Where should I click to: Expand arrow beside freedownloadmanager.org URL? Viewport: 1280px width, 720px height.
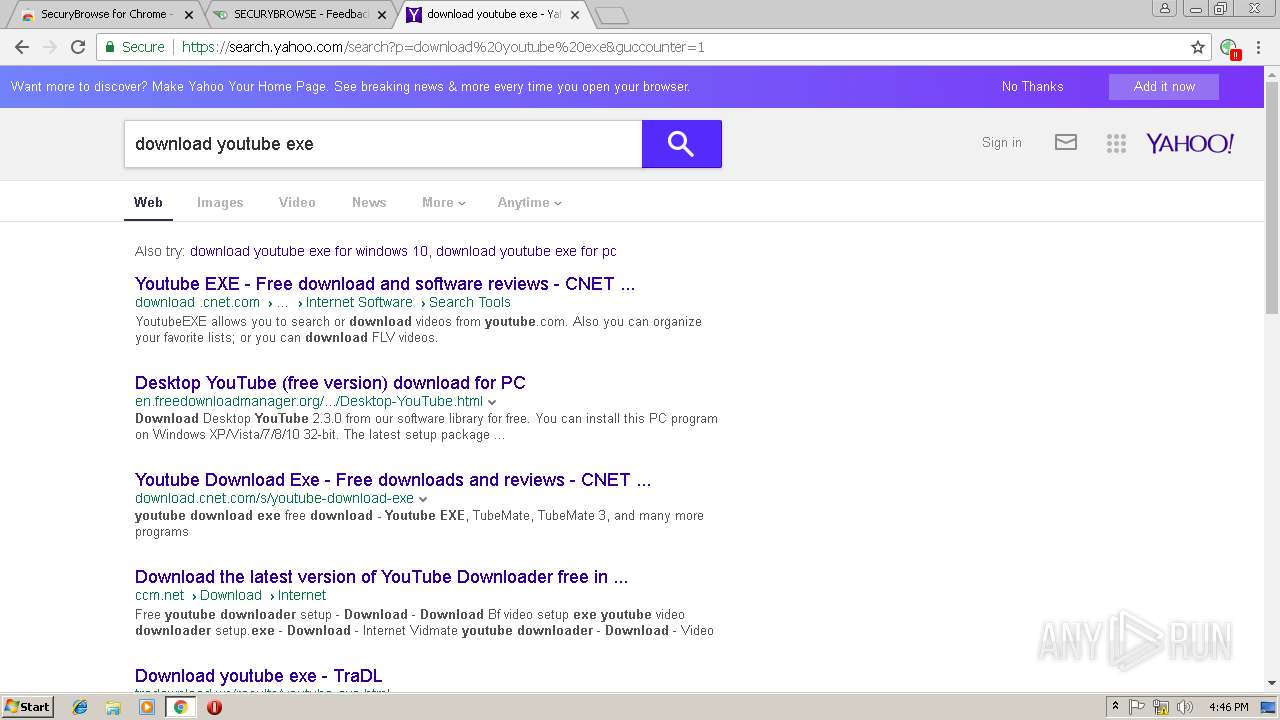[x=492, y=402]
